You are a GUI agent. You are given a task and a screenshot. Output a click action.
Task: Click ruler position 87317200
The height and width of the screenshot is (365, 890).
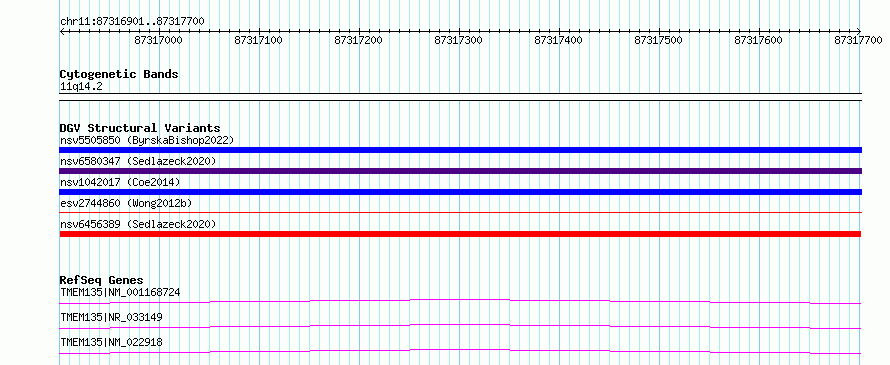[359, 40]
